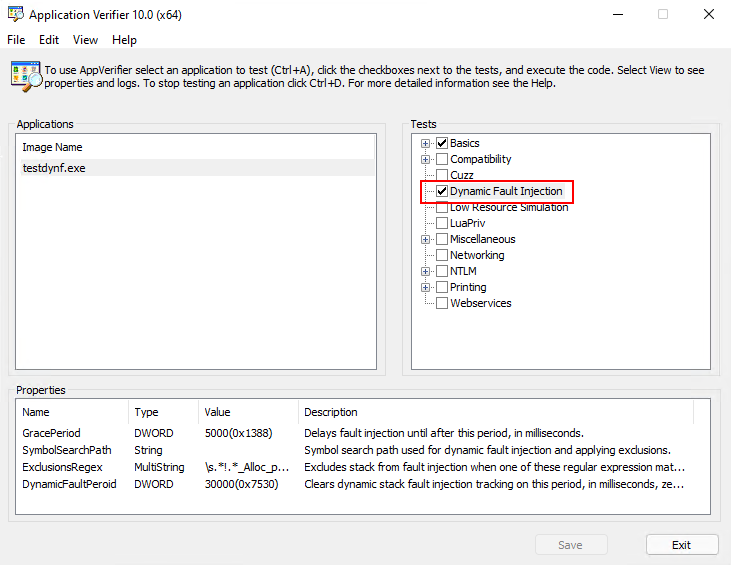
Task: Enable the Networking test checkbox
Action: click(442, 255)
